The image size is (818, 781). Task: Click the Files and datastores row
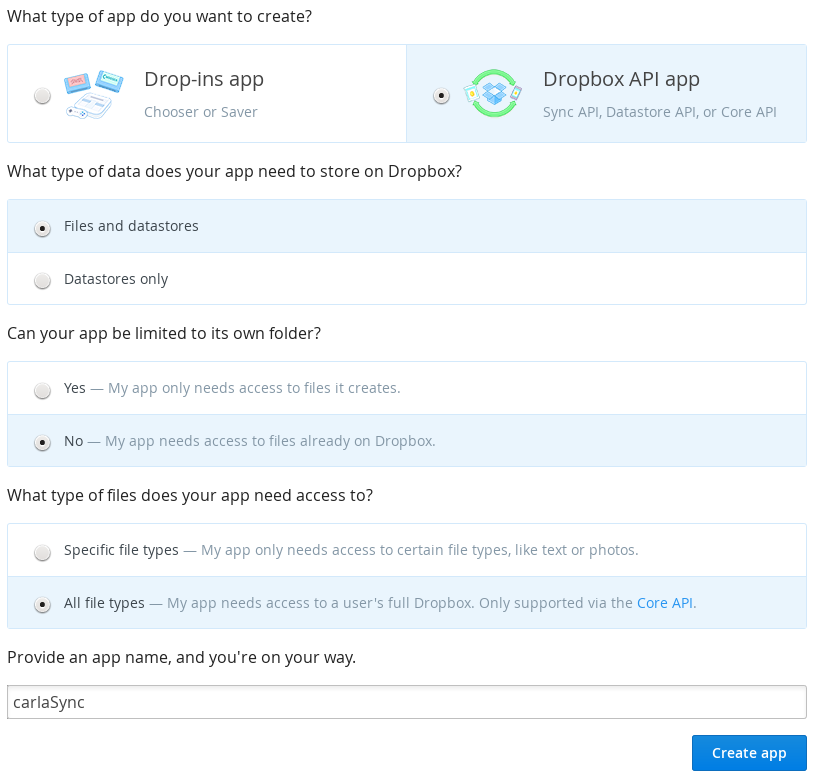(131, 226)
